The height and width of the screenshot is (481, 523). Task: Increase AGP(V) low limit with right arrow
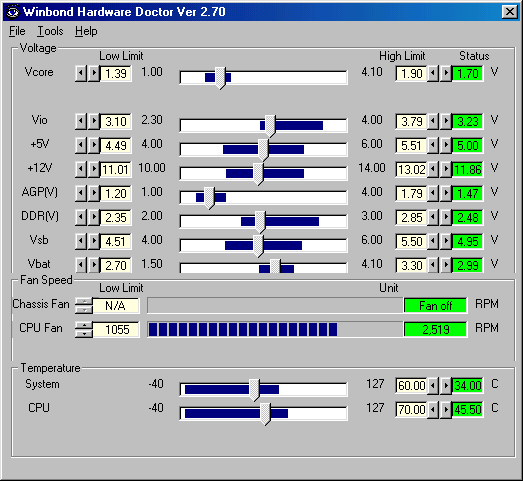[x=94, y=193]
